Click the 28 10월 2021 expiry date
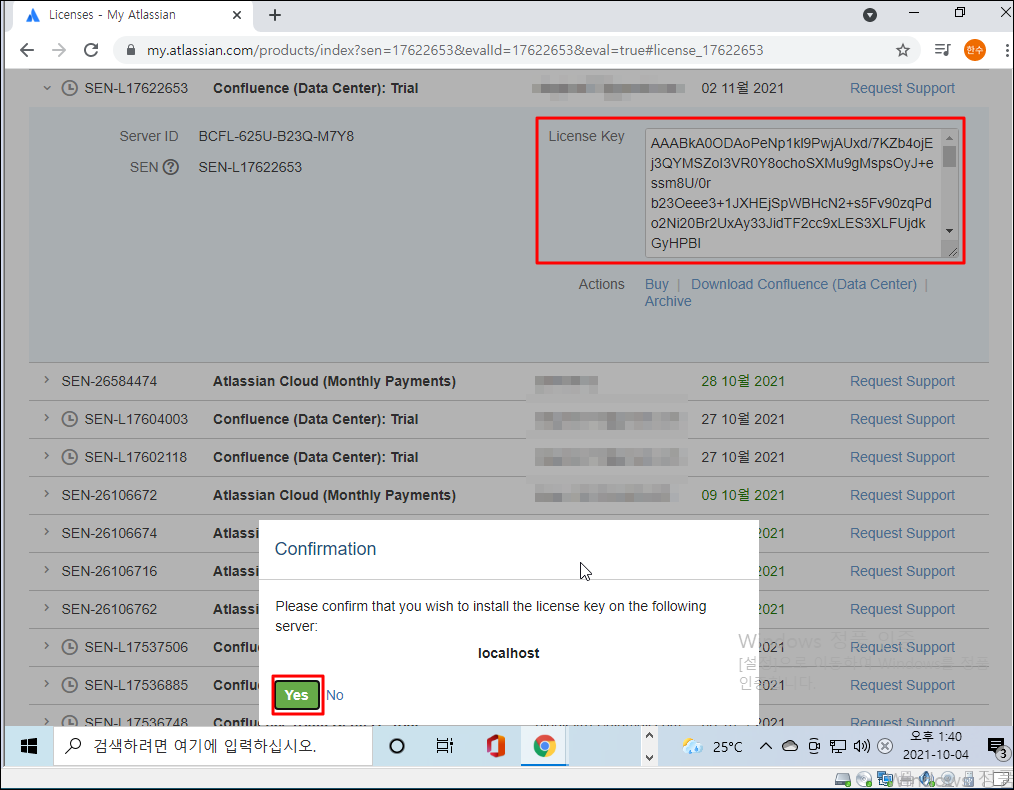 [x=742, y=381]
